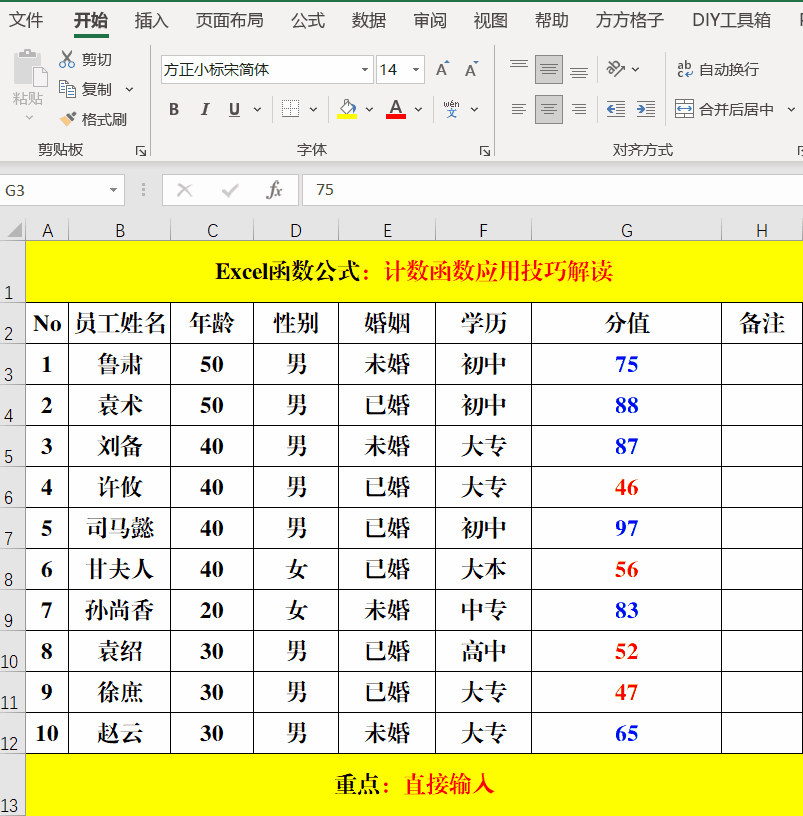Confirm entry with the checkmark icon
This screenshot has width=803, height=816.
(230, 190)
